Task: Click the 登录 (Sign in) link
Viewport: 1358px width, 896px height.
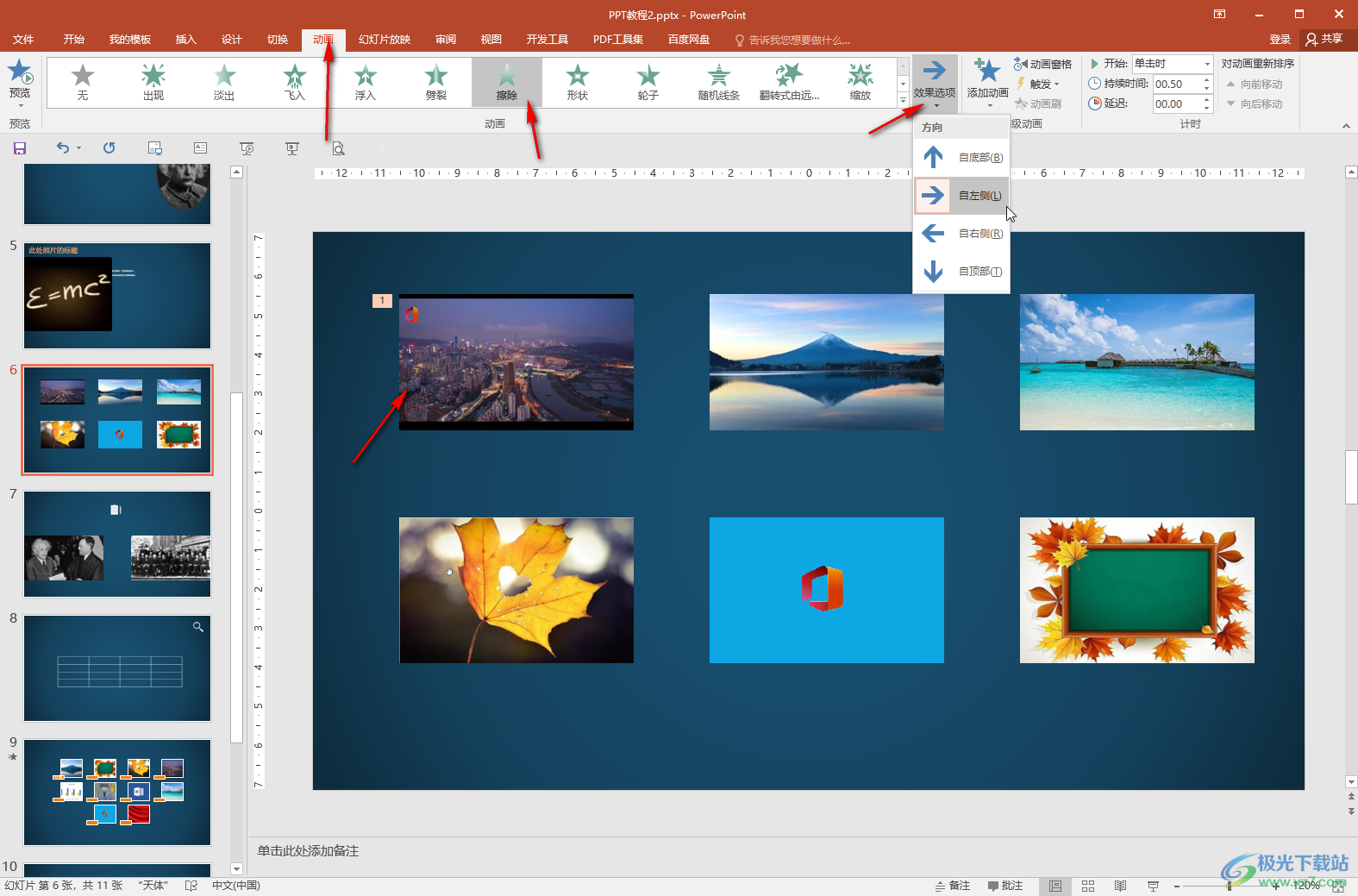Action: (1280, 40)
